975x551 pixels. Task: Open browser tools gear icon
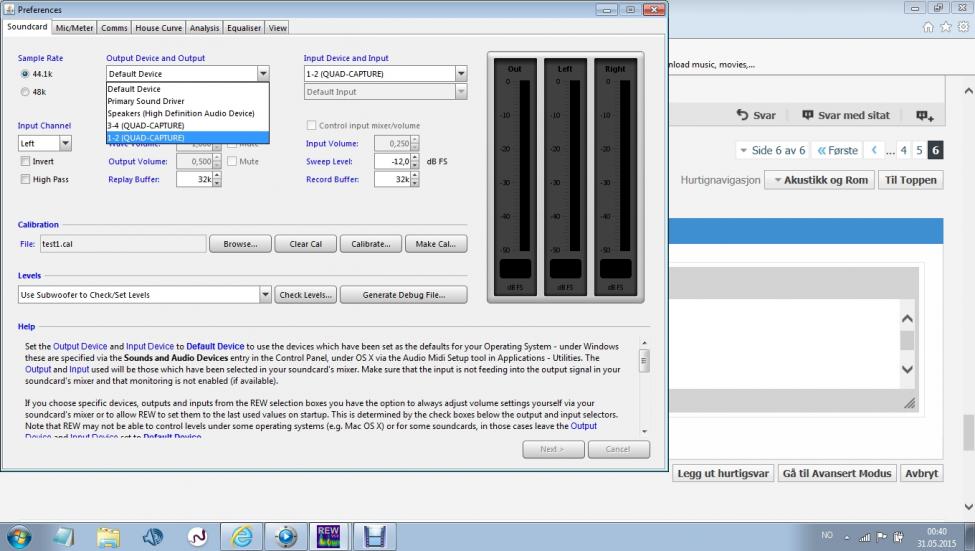[x=963, y=27]
